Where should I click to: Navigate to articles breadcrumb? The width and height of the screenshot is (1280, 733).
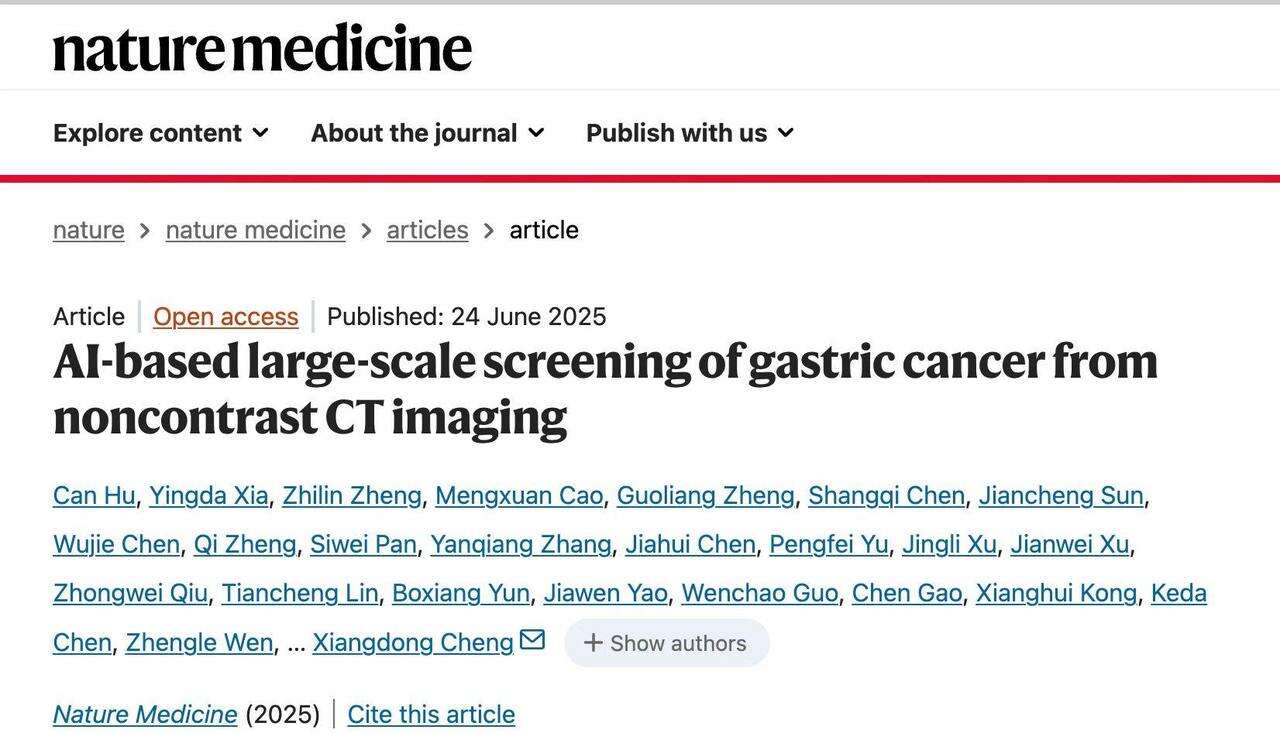pyautogui.click(x=427, y=230)
